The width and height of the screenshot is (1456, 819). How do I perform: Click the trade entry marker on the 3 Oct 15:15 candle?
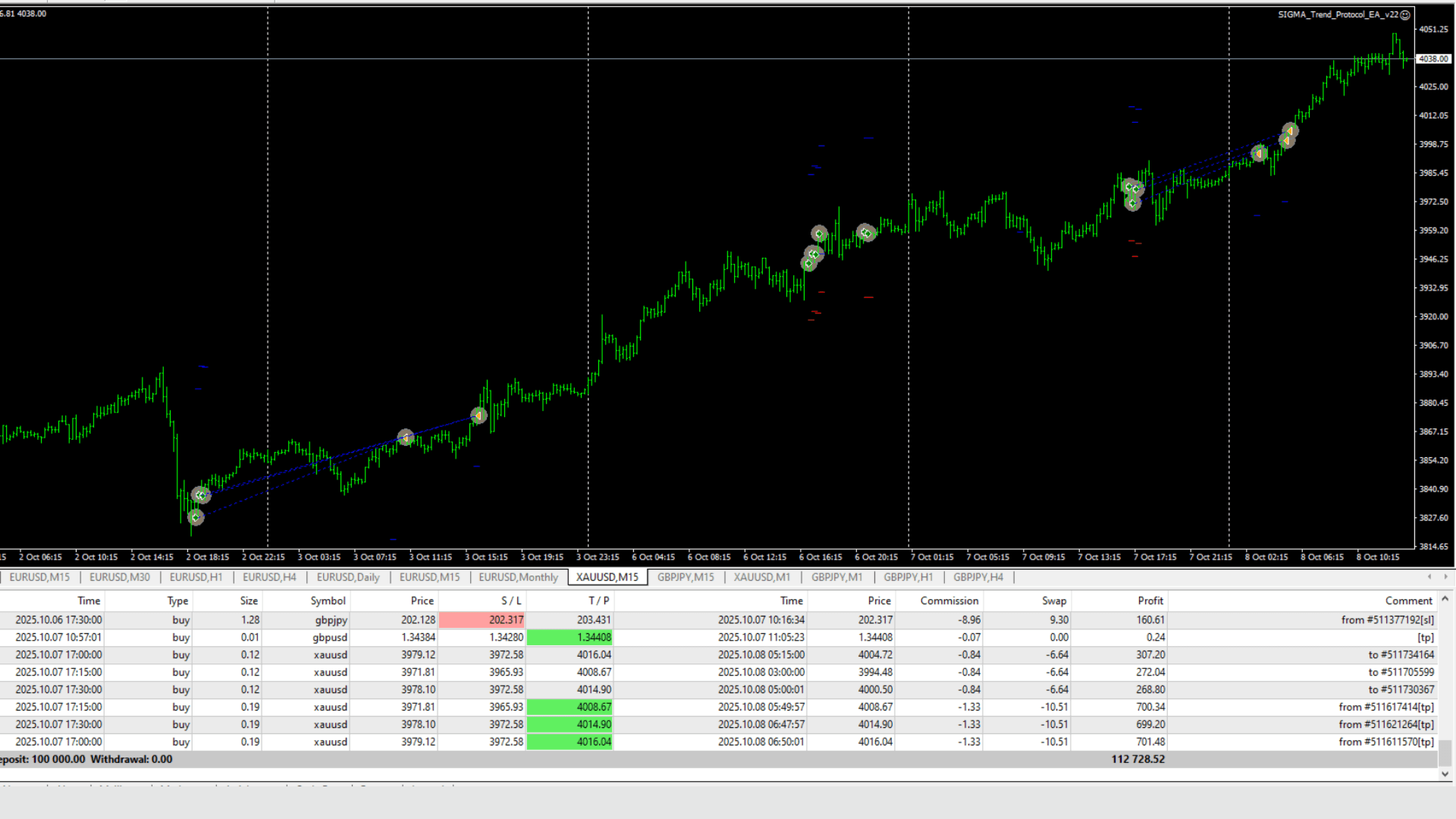(x=479, y=415)
